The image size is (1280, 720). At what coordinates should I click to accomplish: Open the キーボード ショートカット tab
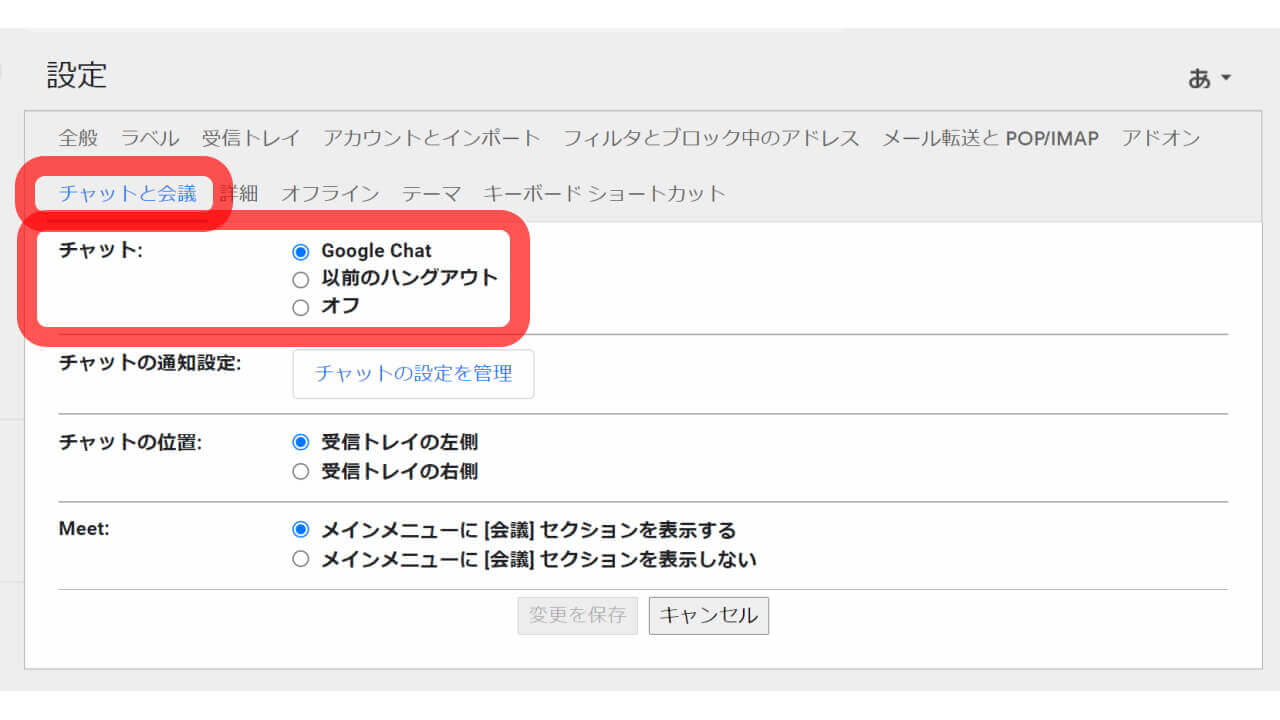click(x=605, y=193)
